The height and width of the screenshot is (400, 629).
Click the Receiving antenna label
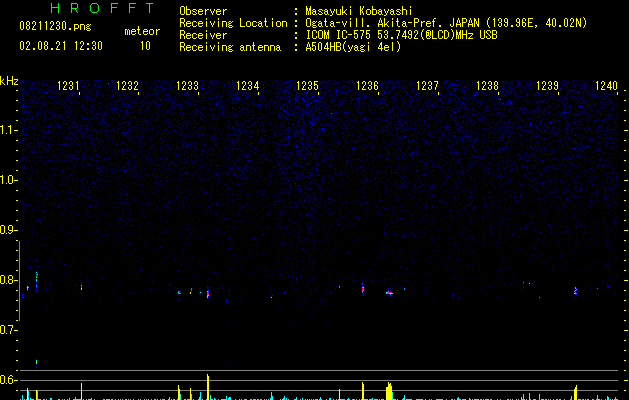point(230,47)
